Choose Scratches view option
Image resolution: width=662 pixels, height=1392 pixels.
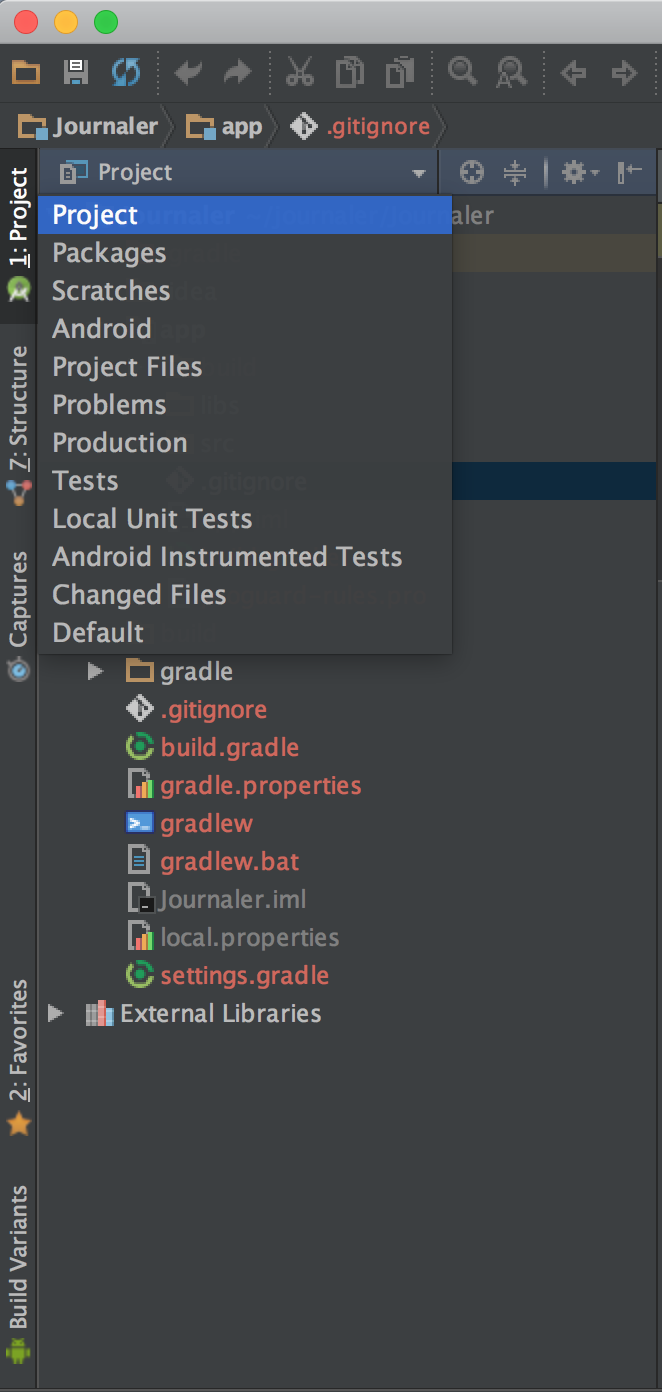pyautogui.click(x=245, y=291)
